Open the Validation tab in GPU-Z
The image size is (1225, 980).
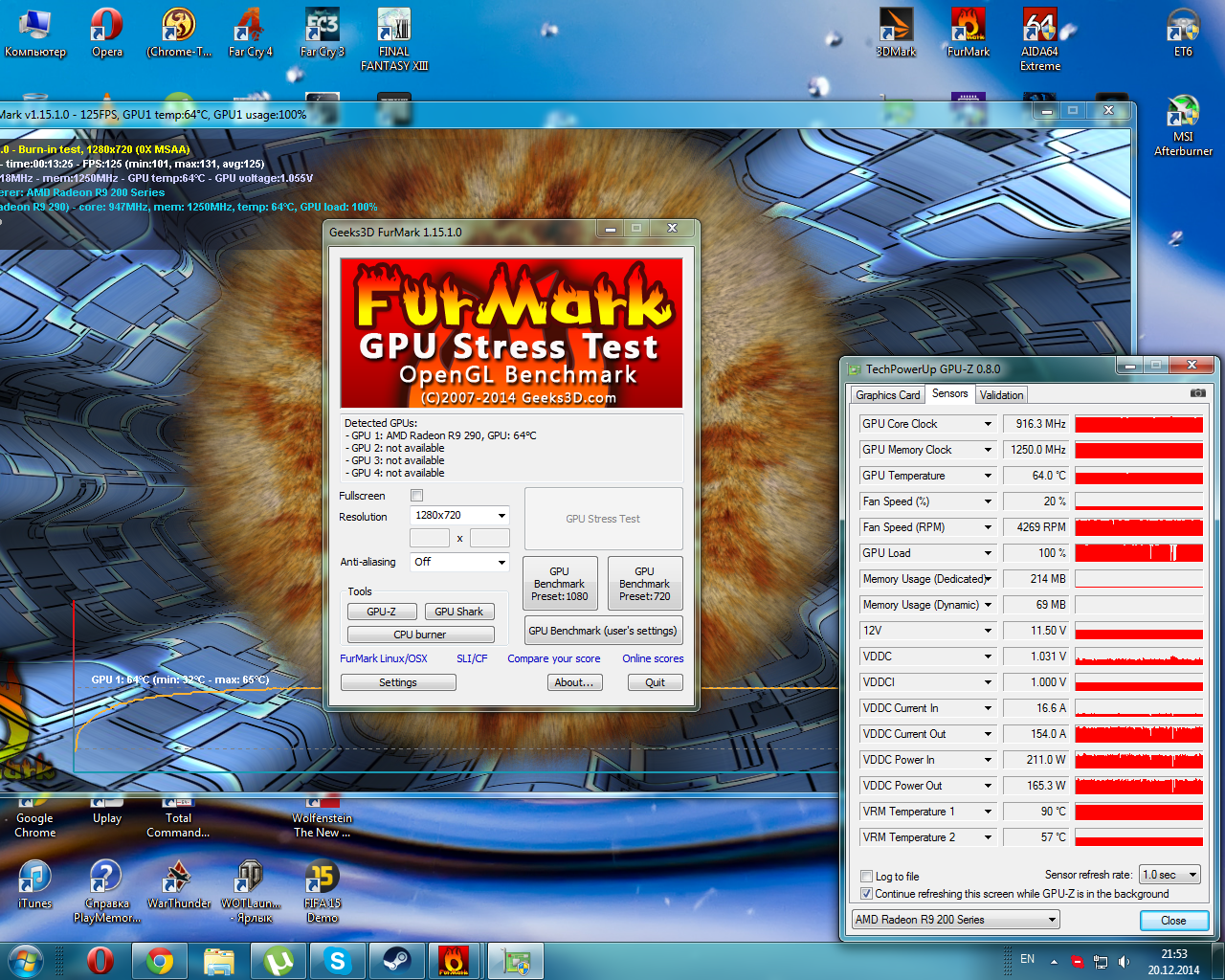[x=1001, y=395]
